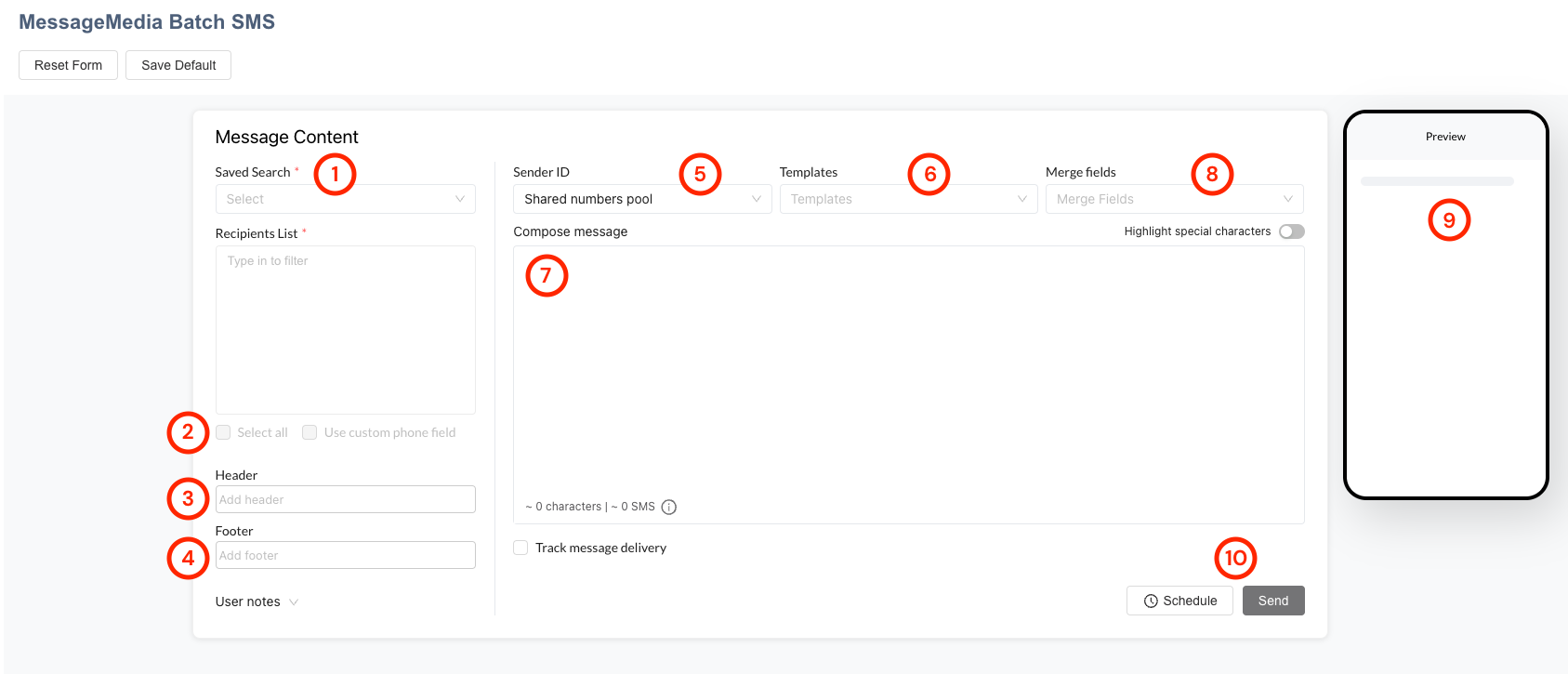The image size is (1568, 674).
Task: Tick Track message delivery checkbox
Action: [520, 548]
